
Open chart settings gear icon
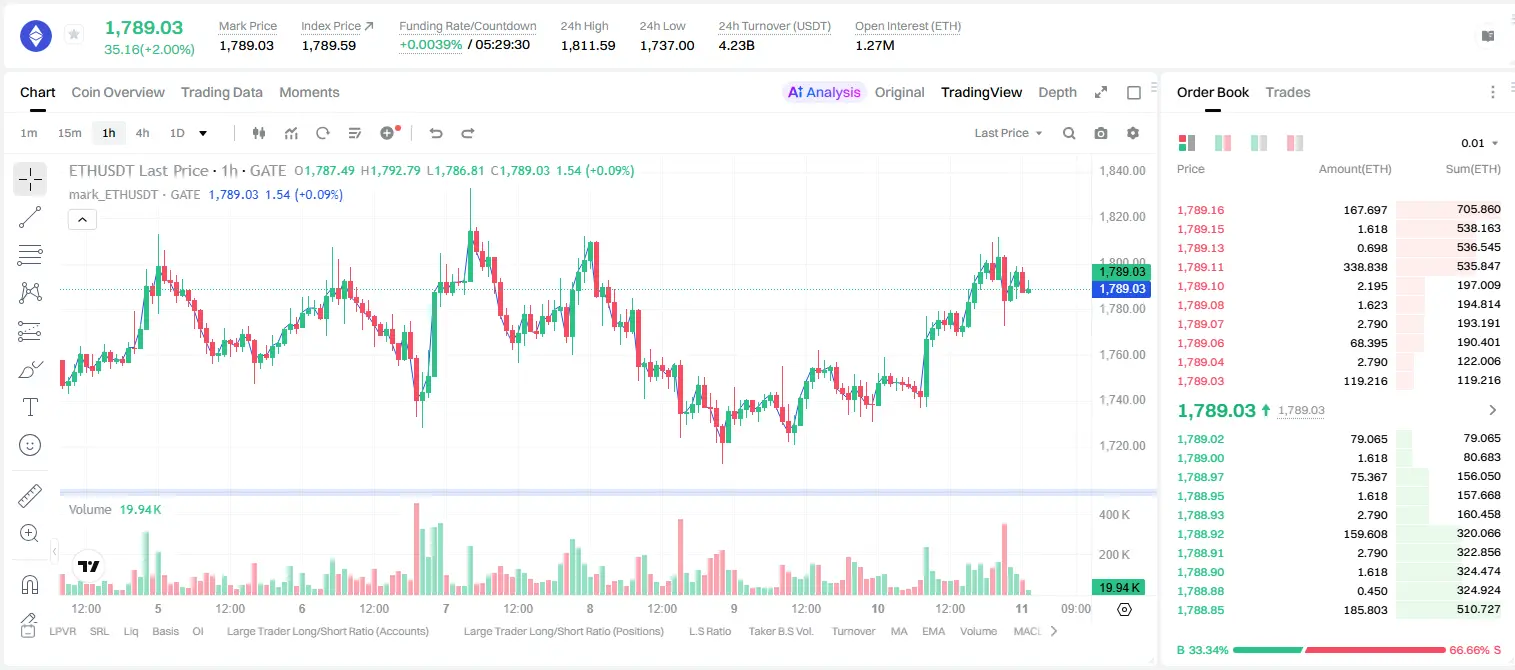coord(1133,133)
